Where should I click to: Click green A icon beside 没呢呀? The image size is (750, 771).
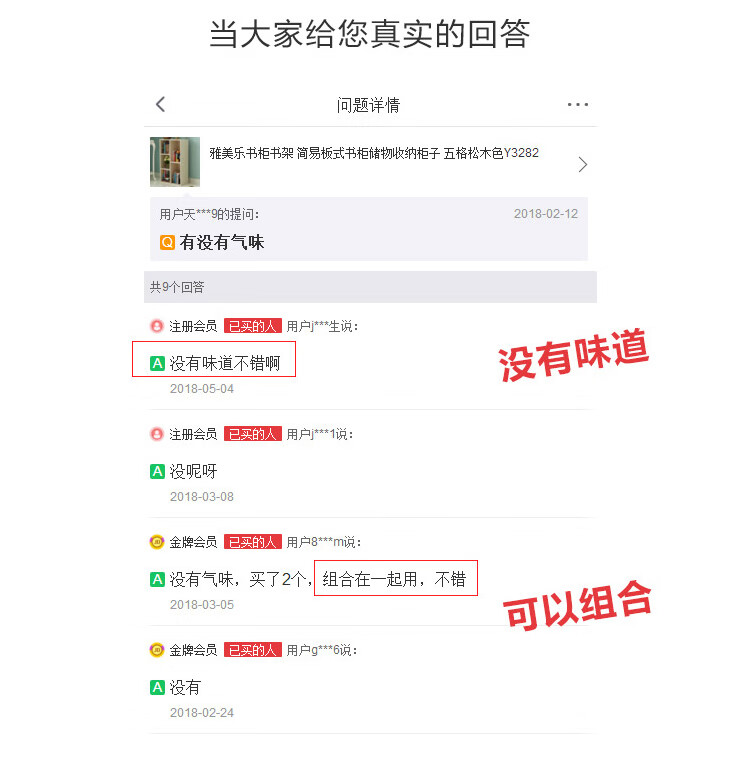click(x=157, y=472)
